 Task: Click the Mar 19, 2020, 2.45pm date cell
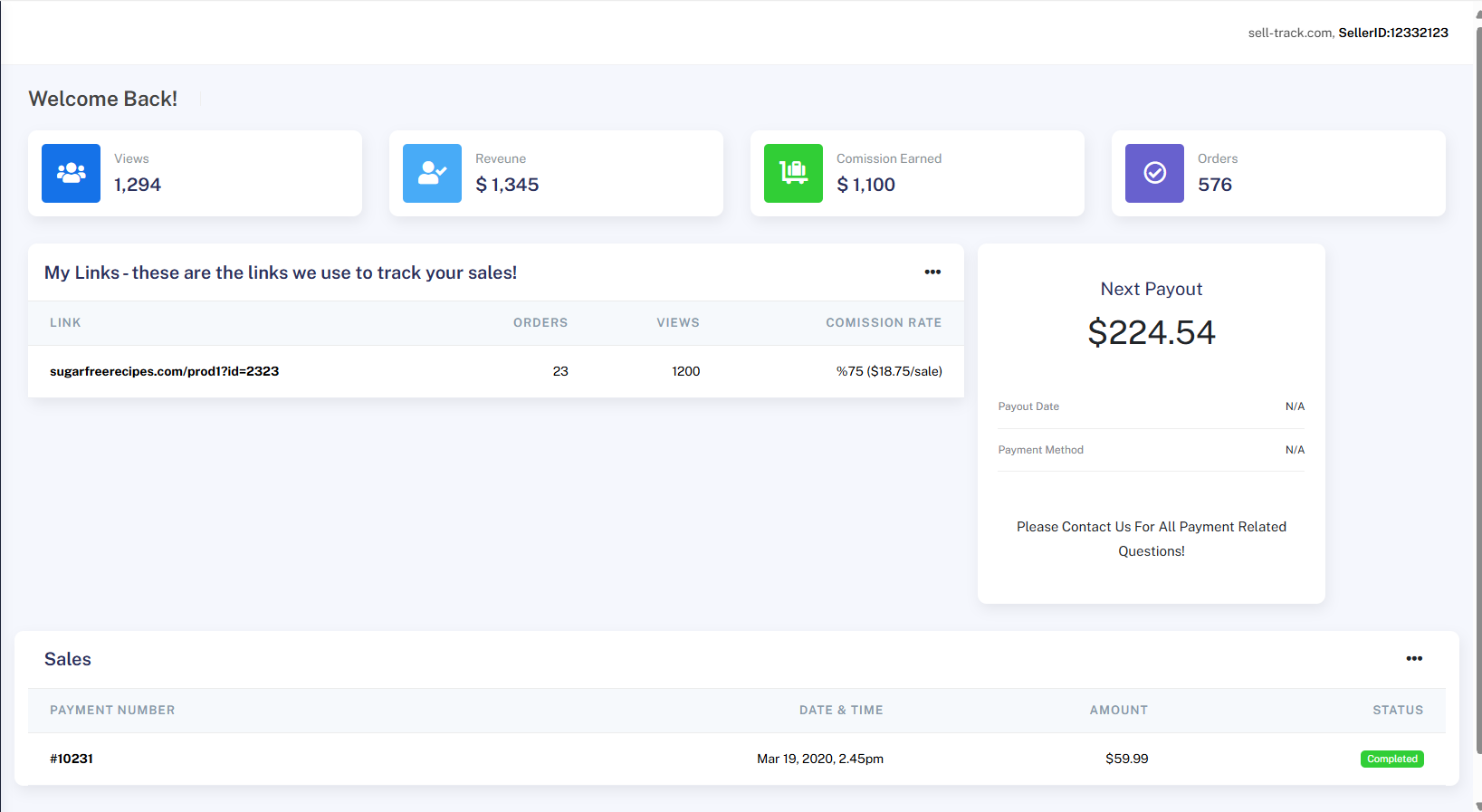[x=820, y=759]
